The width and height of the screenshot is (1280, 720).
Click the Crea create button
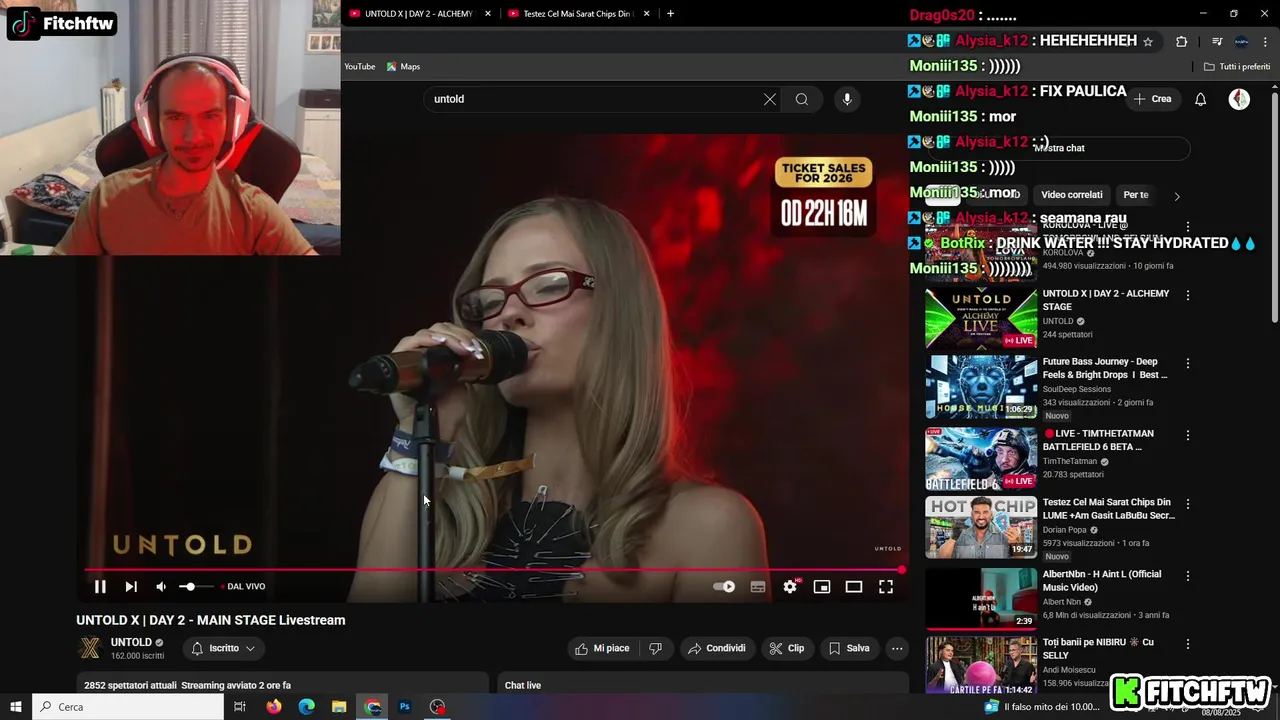[1153, 99]
